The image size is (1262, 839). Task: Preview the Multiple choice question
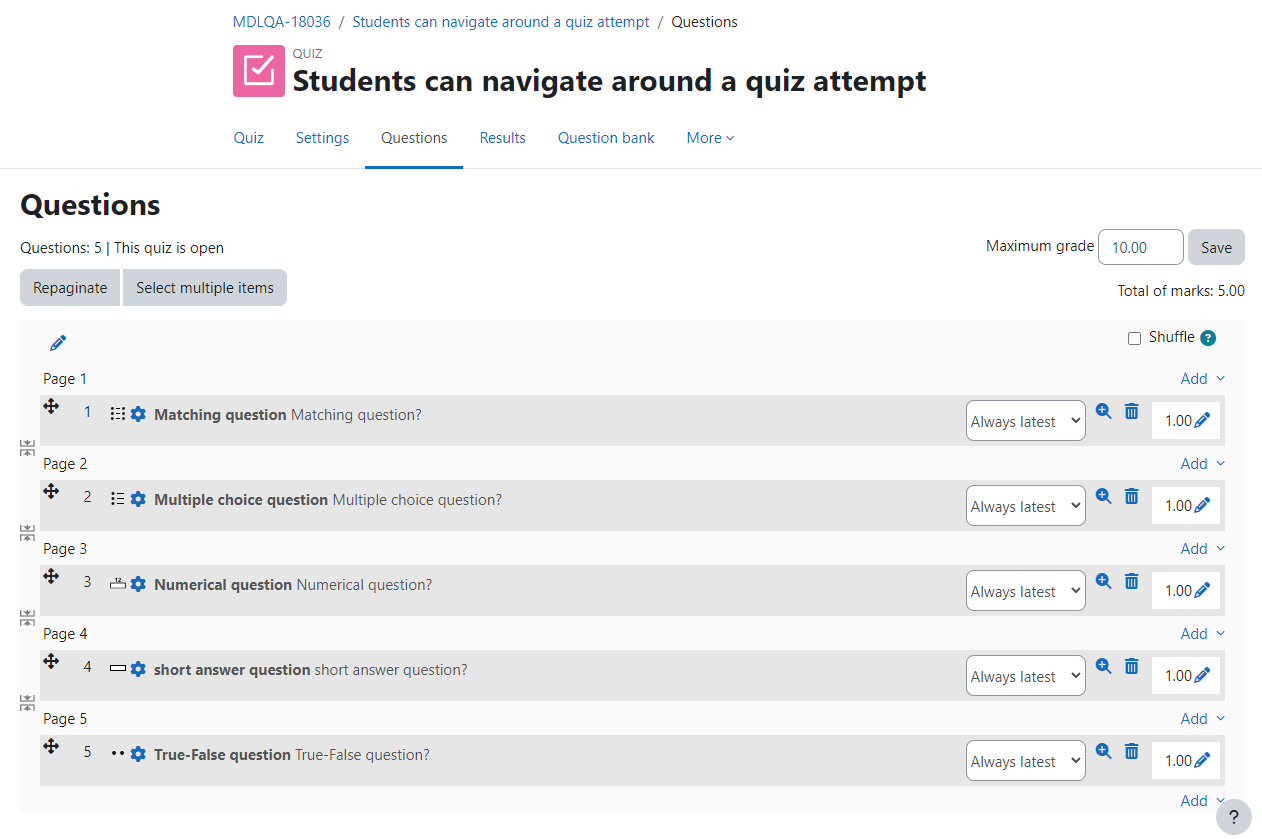[1103, 495]
